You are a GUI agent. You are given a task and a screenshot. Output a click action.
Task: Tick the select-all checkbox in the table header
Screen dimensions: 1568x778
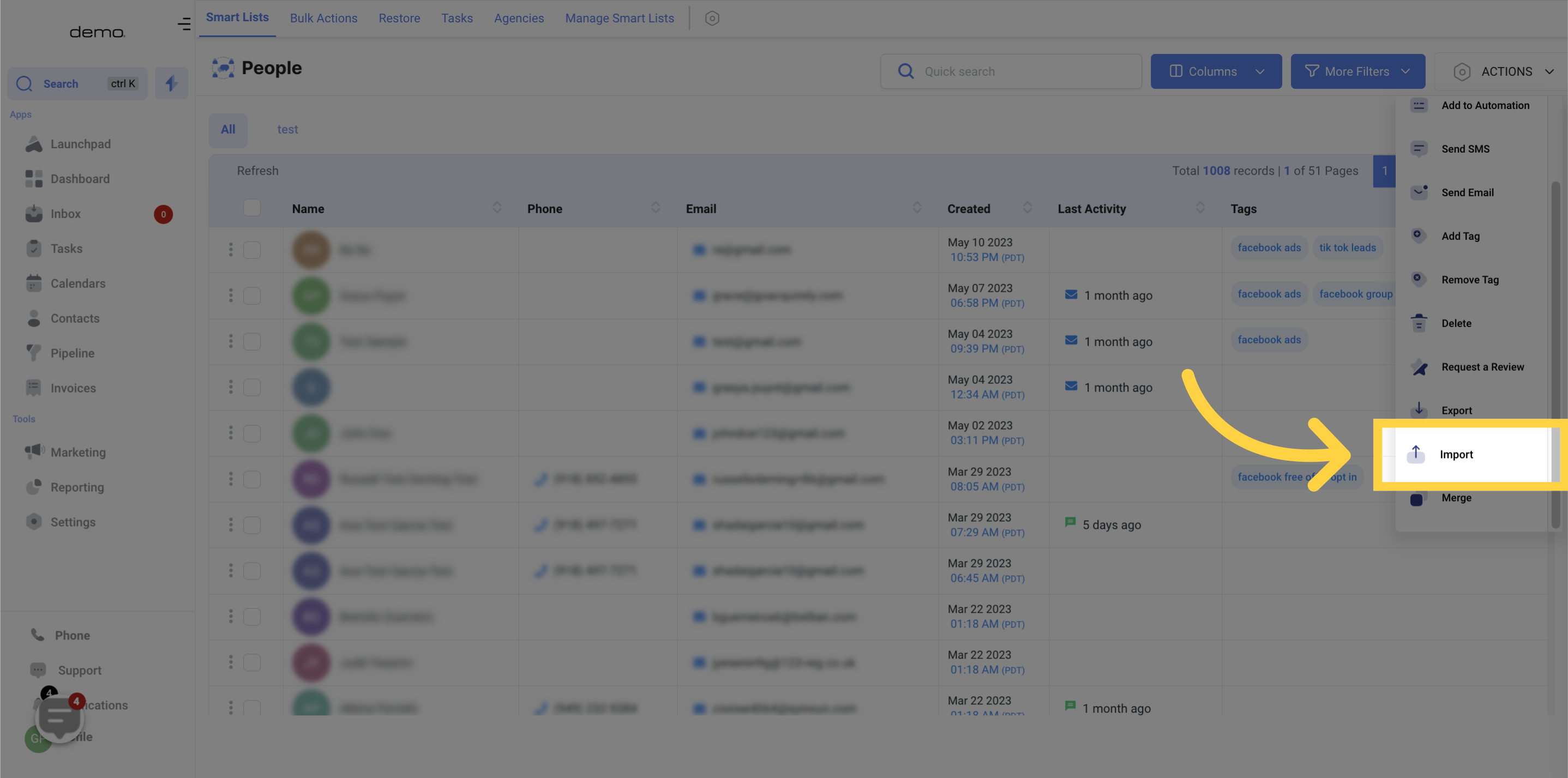(x=252, y=208)
